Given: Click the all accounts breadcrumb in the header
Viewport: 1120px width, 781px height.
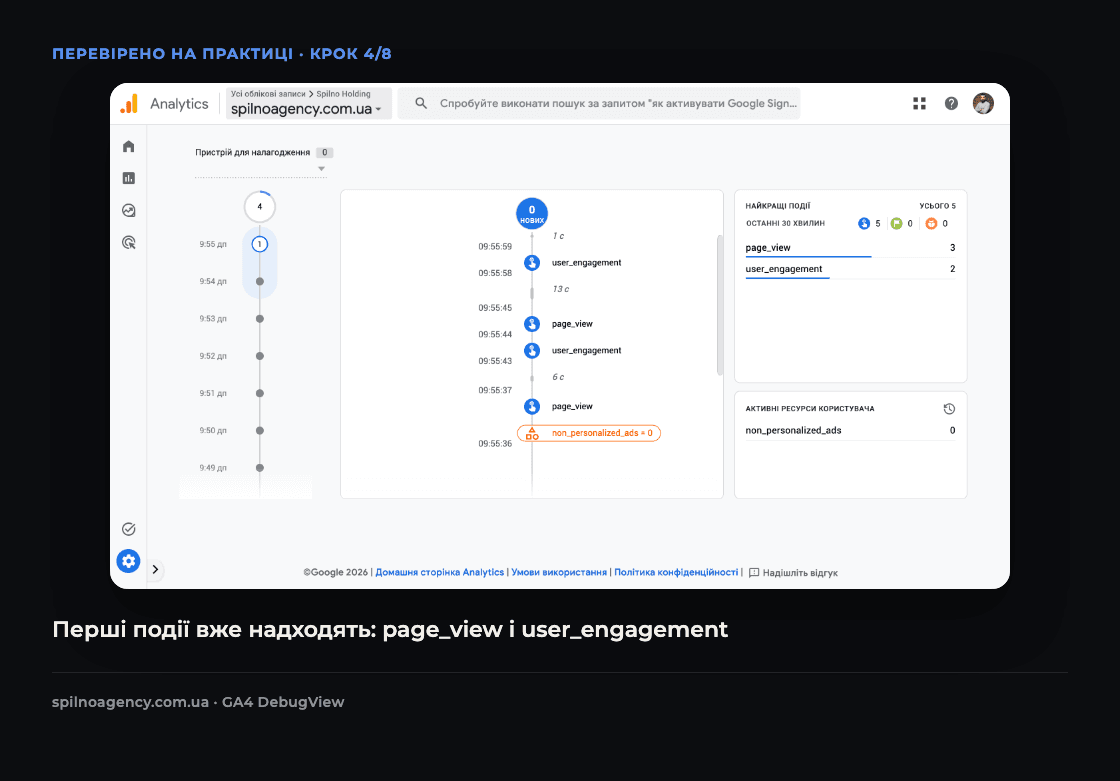Looking at the screenshot, I should pyautogui.click(x=268, y=94).
